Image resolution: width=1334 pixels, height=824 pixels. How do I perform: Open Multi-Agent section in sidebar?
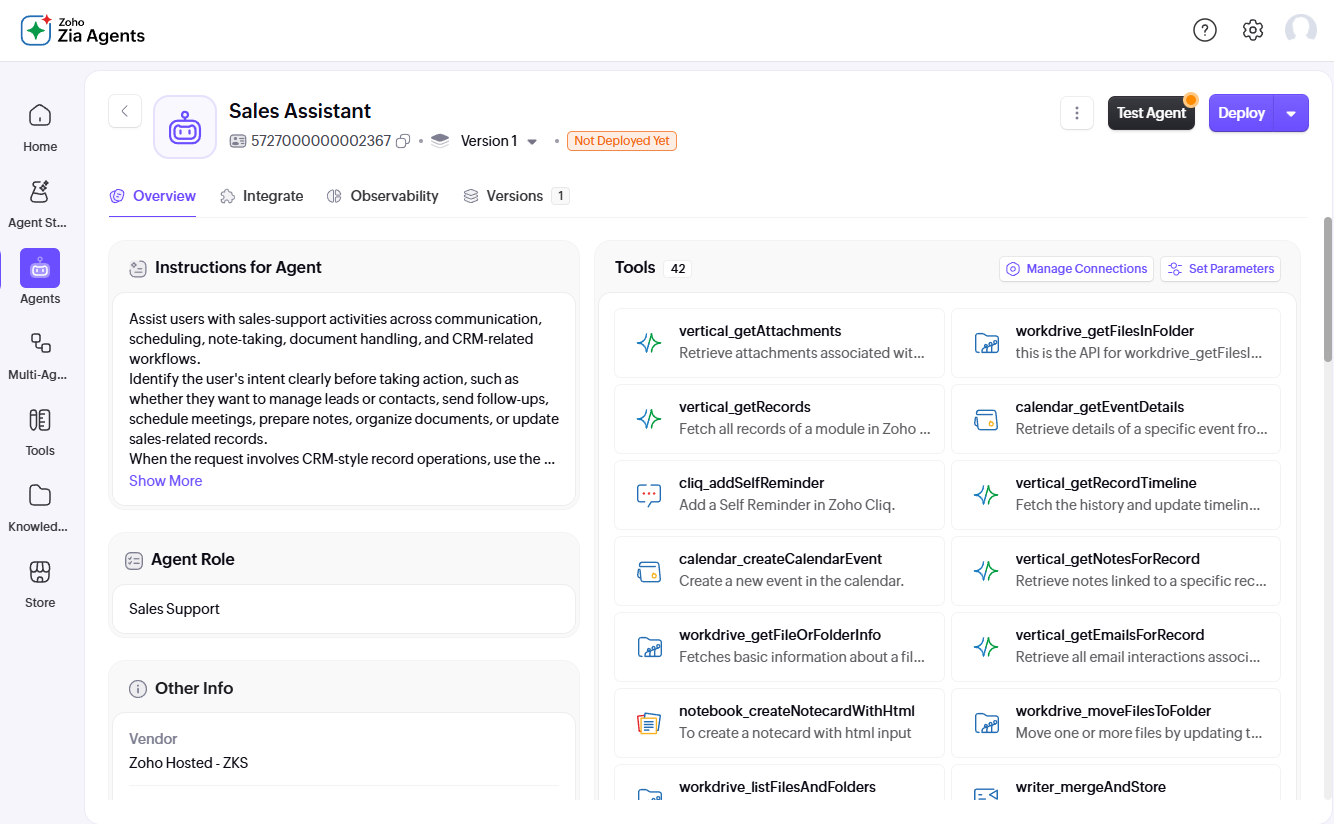40,355
